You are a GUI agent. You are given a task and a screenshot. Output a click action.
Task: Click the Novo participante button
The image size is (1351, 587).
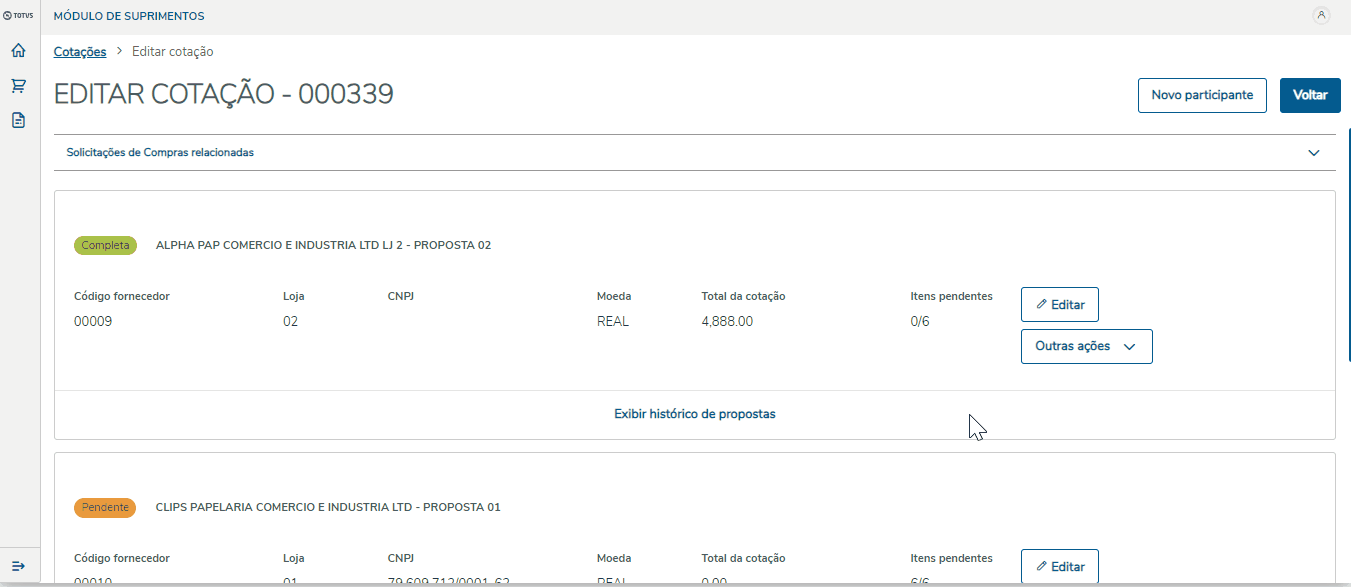pos(1202,95)
